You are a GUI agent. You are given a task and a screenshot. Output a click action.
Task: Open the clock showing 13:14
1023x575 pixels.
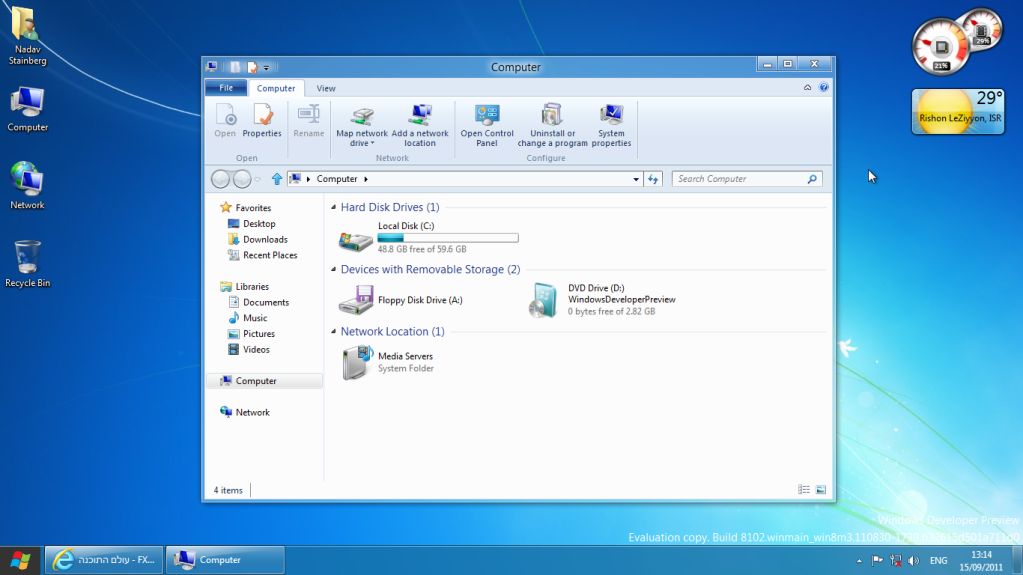pos(981,561)
